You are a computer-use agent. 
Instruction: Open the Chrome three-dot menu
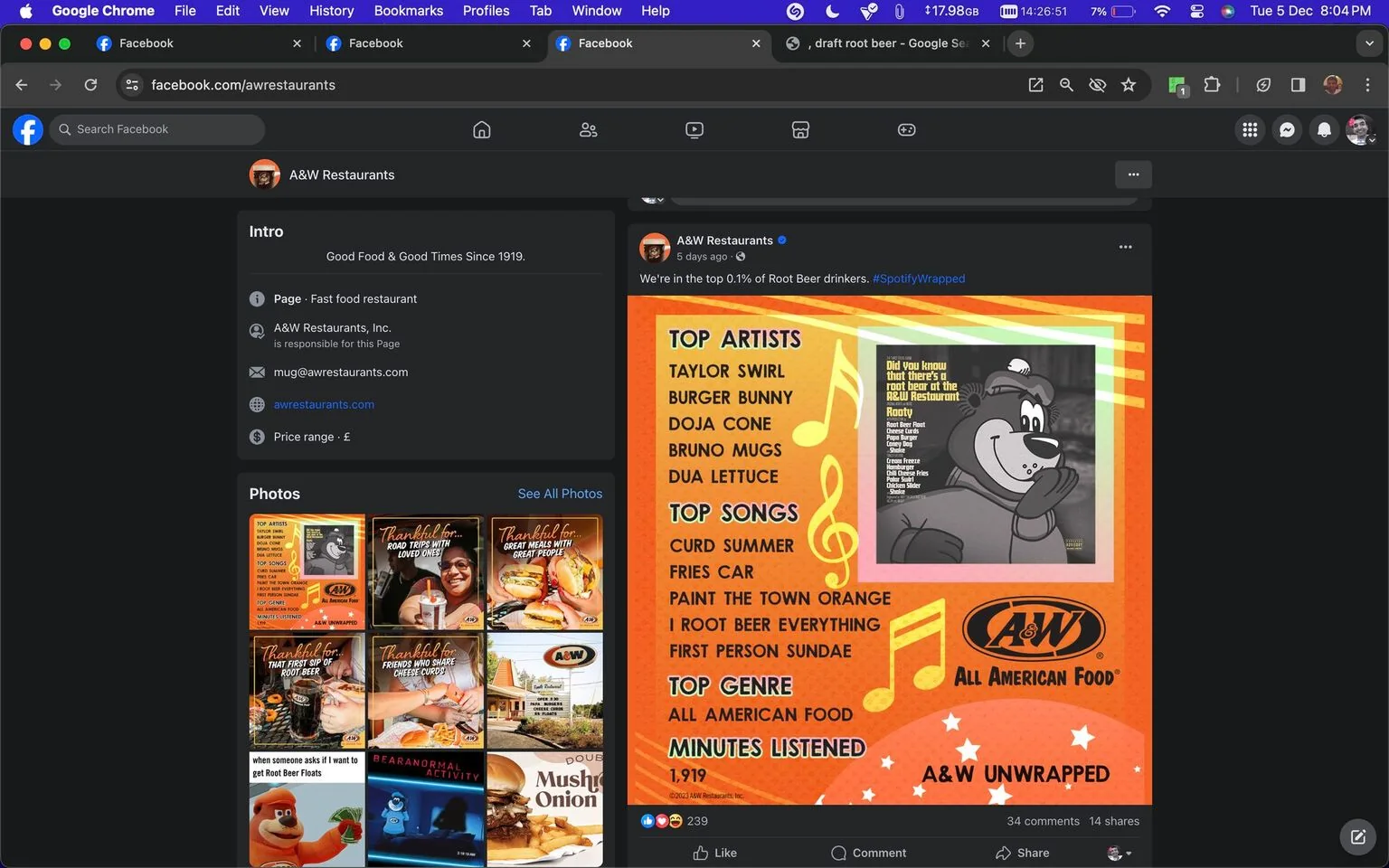tap(1367, 84)
